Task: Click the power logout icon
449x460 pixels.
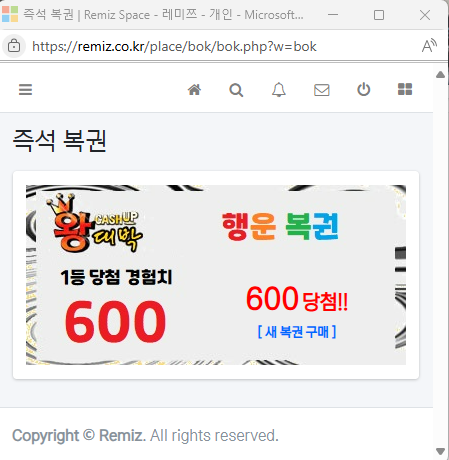Action: pyautogui.click(x=364, y=89)
